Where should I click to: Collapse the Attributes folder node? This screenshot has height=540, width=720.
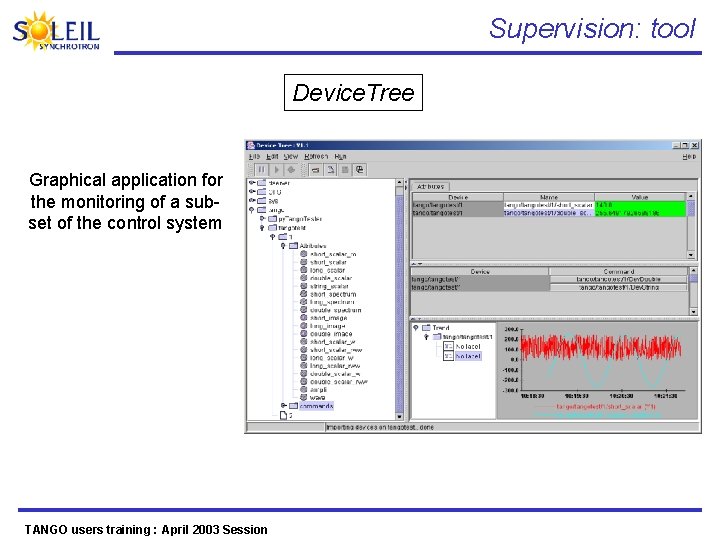click(x=283, y=246)
